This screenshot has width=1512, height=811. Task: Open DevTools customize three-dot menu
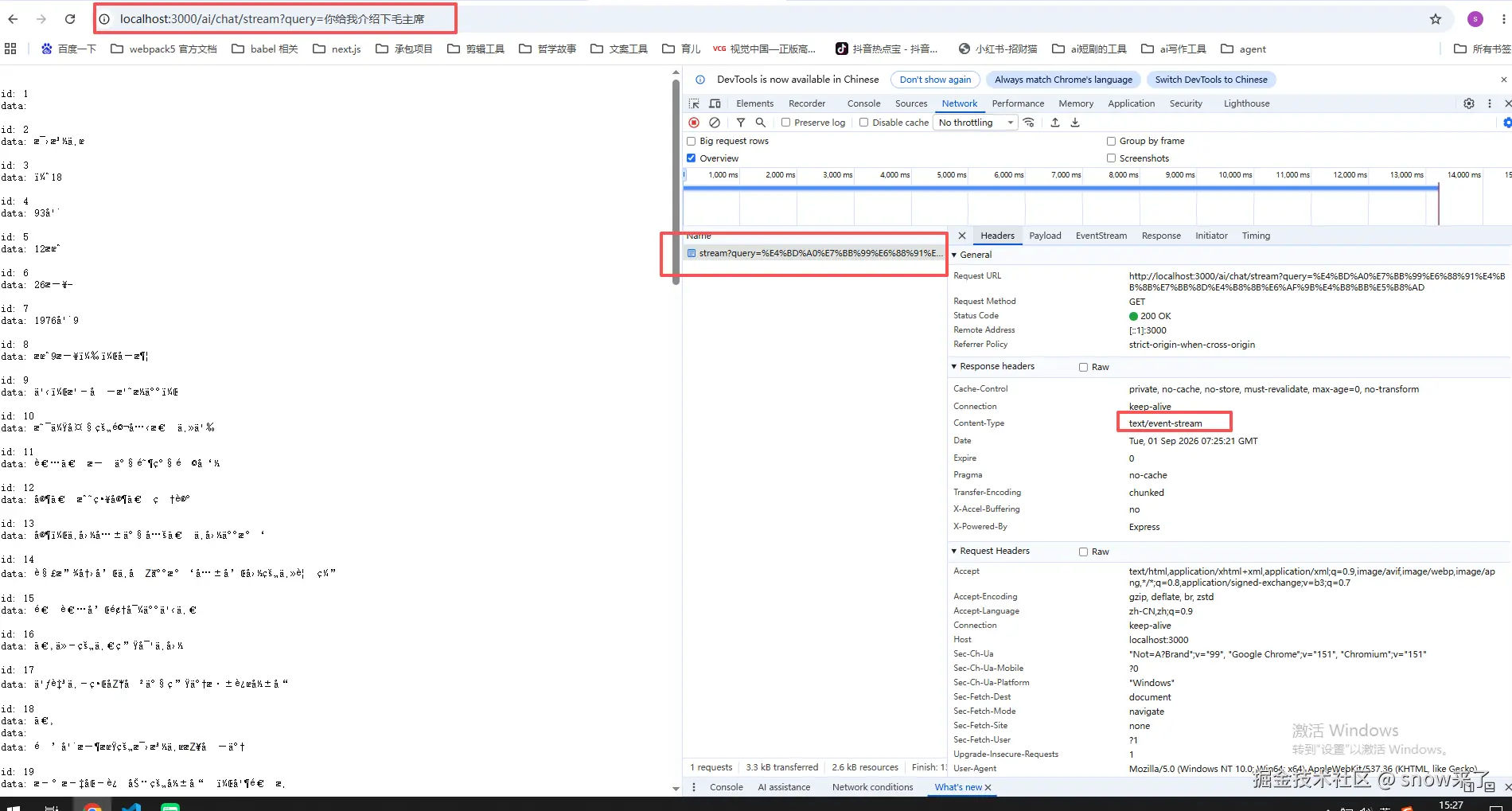tap(1490, 103)
